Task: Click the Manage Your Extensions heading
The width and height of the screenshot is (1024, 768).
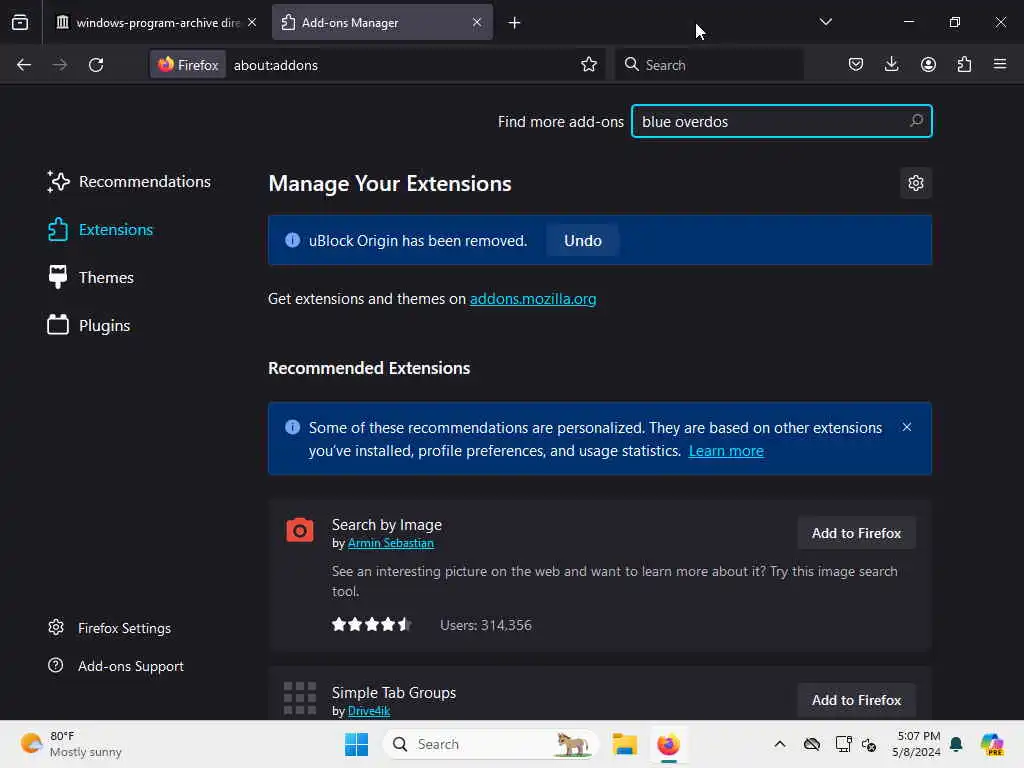Action: pyautogui.click(x=390, y=184)
